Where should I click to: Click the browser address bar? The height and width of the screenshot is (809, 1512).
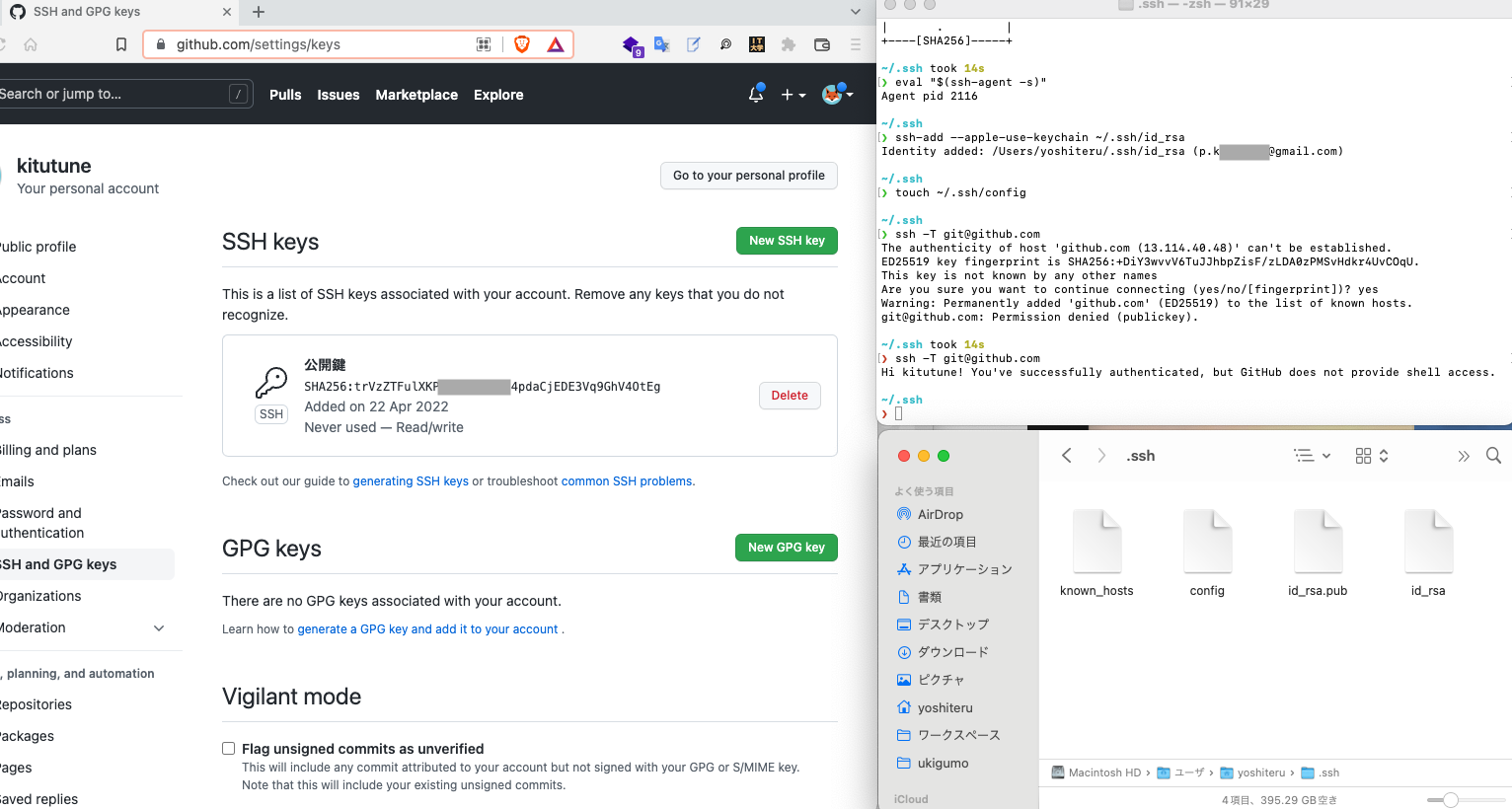click(296, 44)
